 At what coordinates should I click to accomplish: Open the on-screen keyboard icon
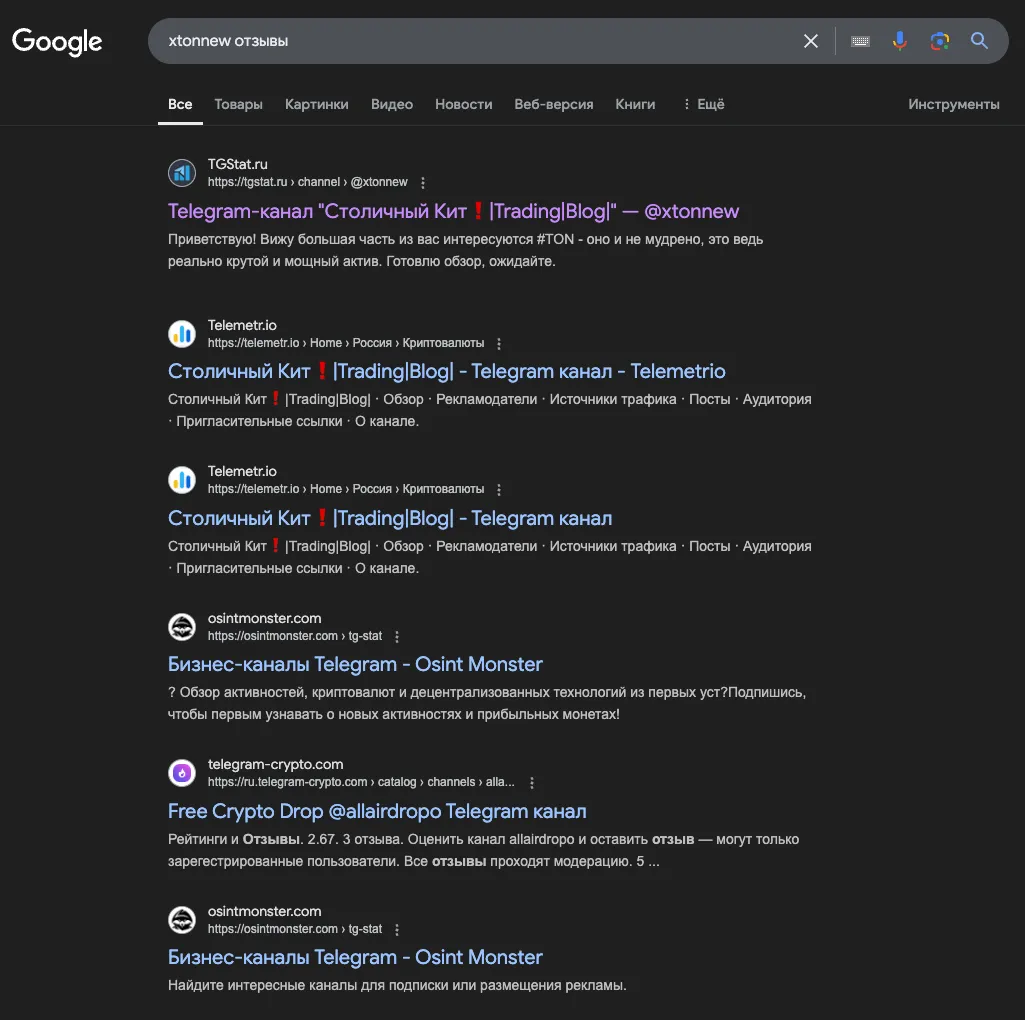pos(860,41)
